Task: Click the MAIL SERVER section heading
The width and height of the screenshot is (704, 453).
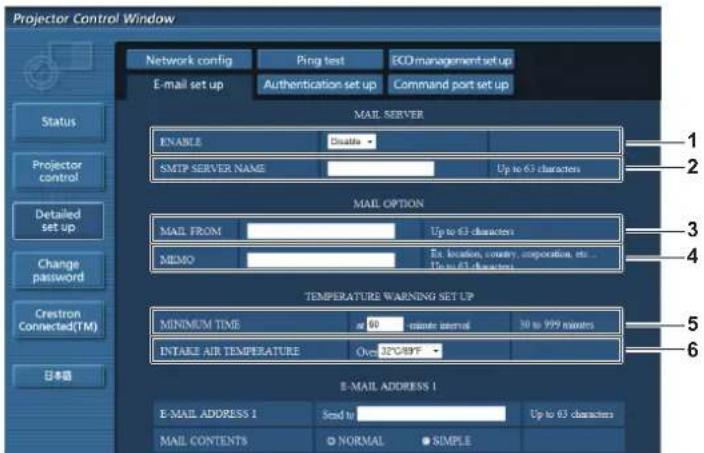Action: [x=388, y=114]
